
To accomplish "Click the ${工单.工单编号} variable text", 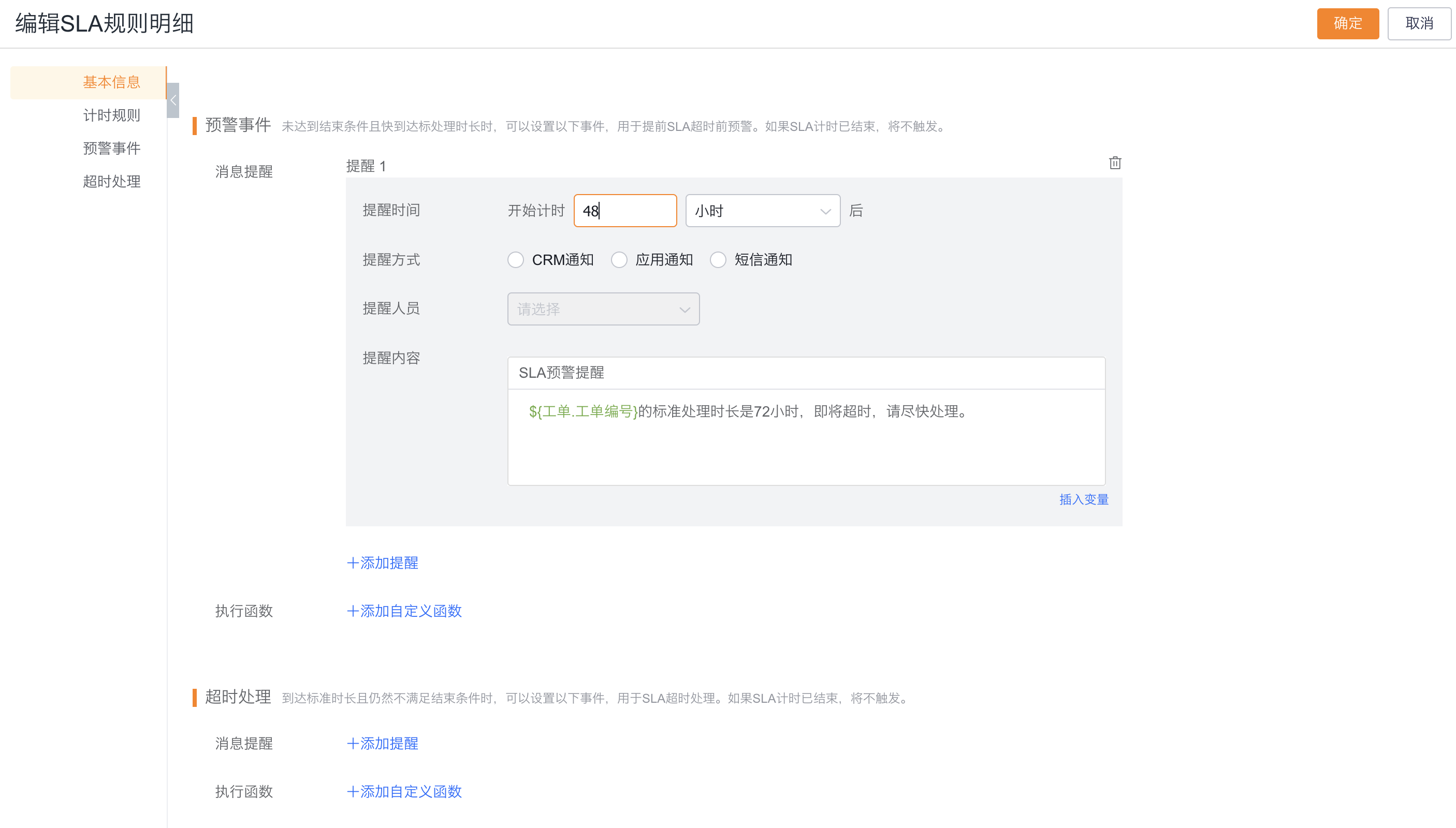I will point(583,411).
